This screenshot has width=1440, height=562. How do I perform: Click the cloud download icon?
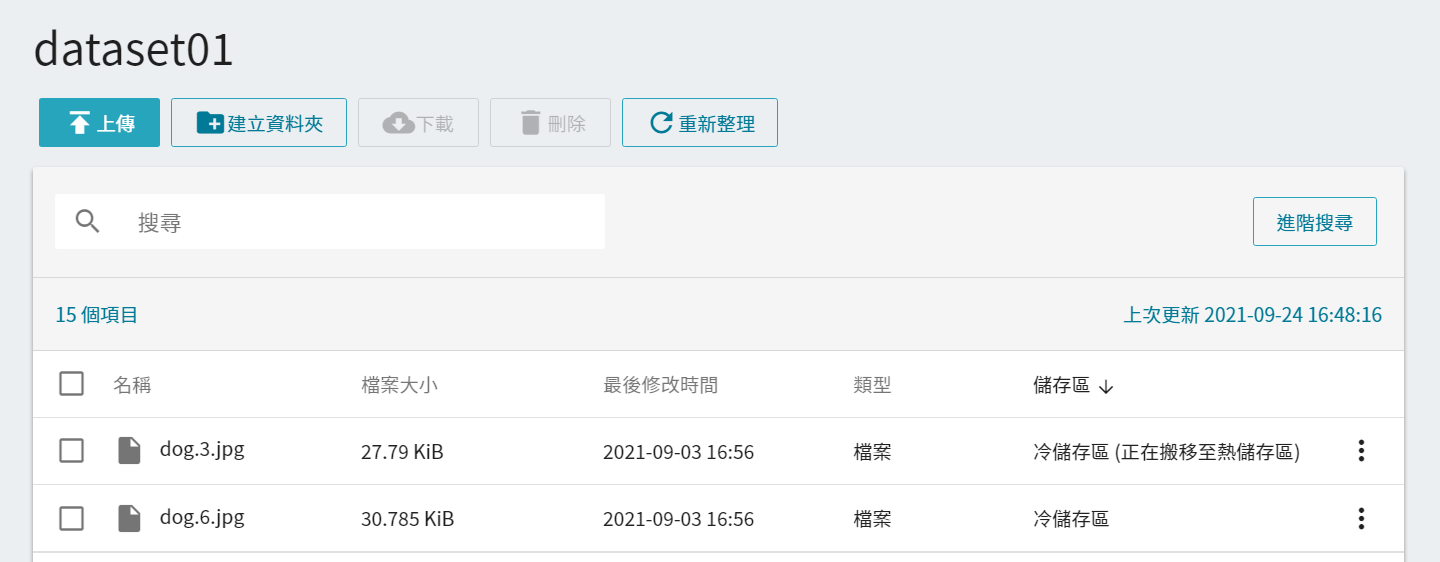[x=398, y=123]
